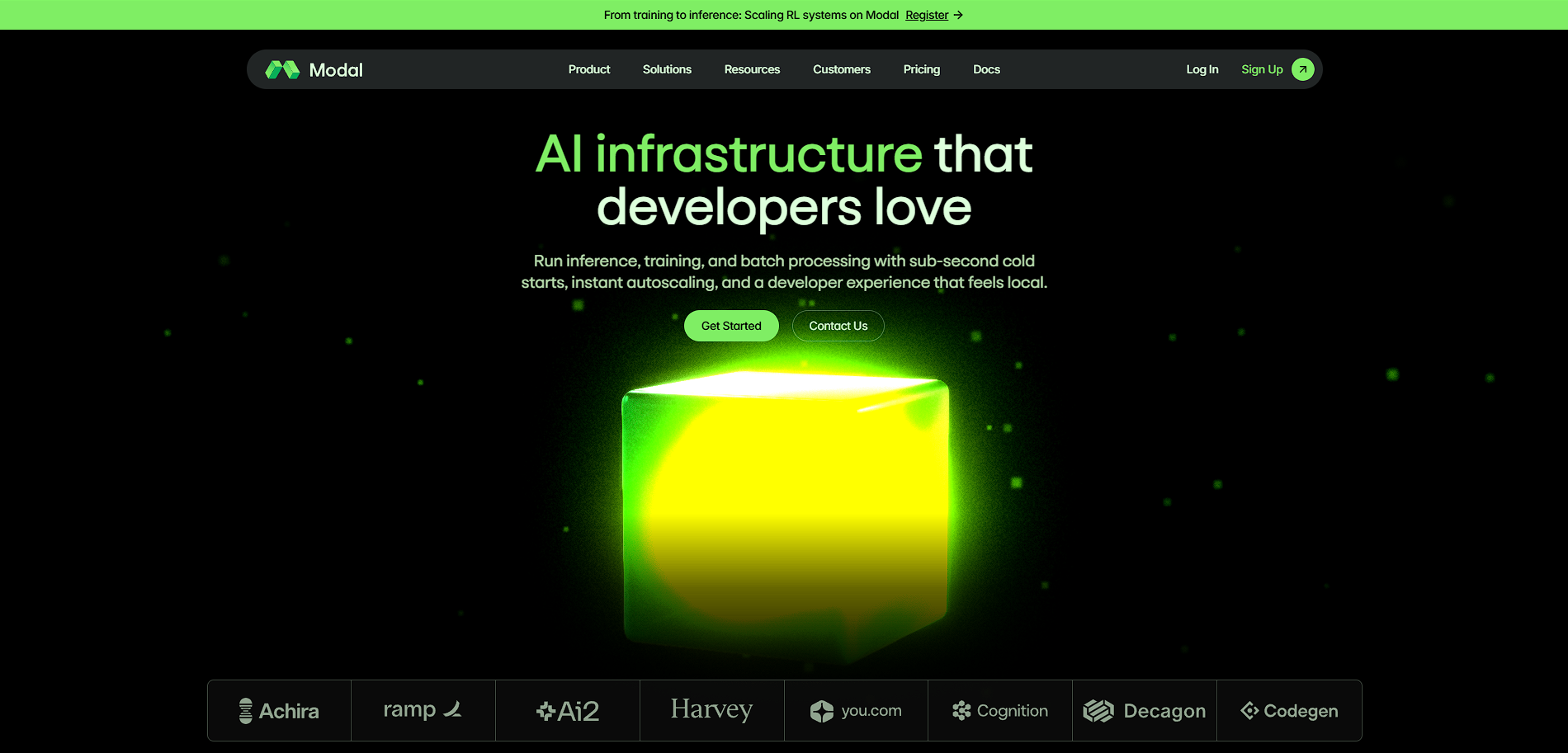Click the Ai2 logo
Viewport: 1568px width, 753px height.
(x=568, y=711)
